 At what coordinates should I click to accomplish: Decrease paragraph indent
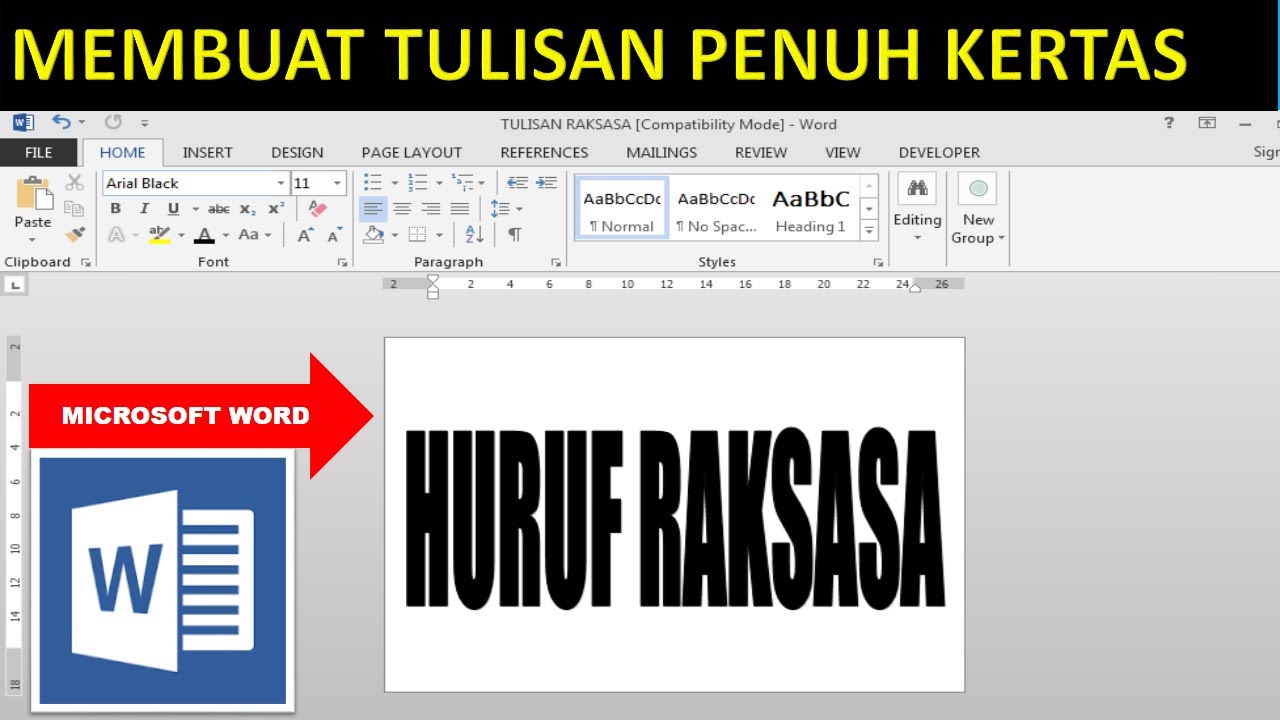pos(517,182)
